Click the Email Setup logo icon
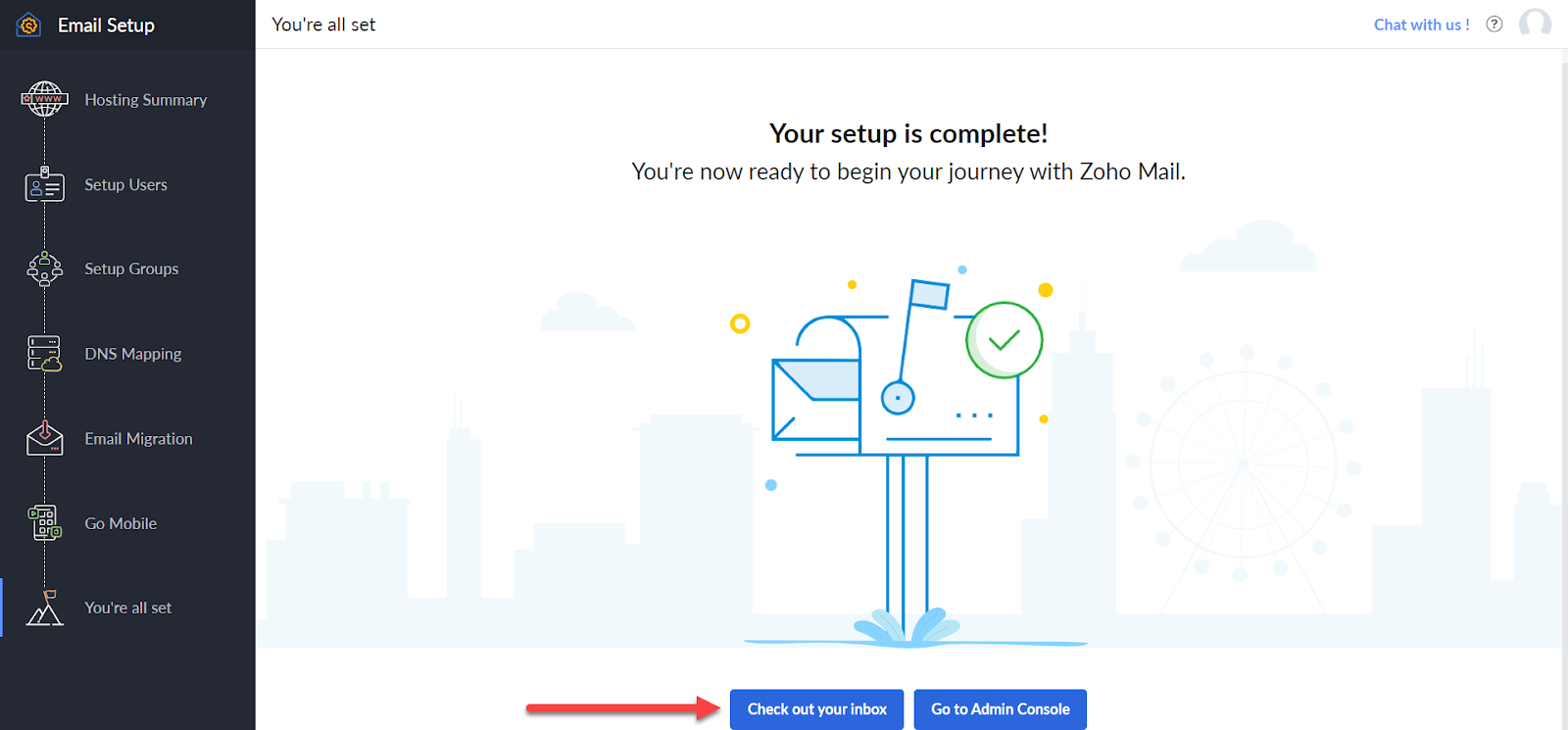The image size is (1568, 730). (x=28, y=25)
